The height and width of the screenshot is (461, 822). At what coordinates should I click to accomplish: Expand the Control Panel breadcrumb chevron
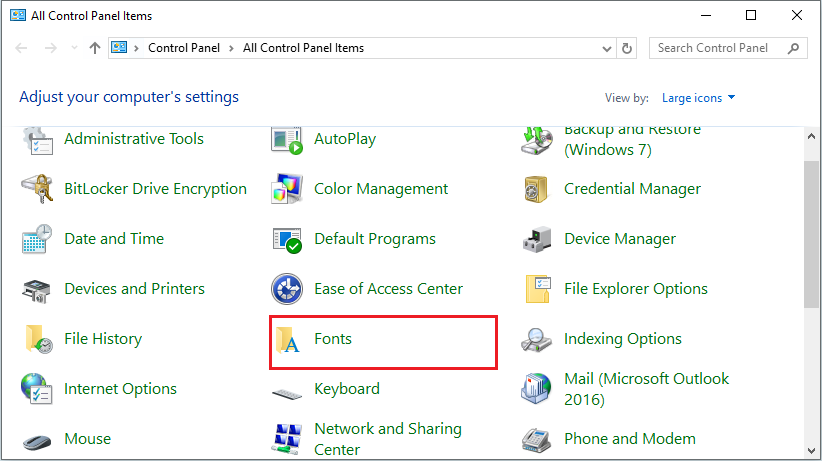[x=231, y=48]
